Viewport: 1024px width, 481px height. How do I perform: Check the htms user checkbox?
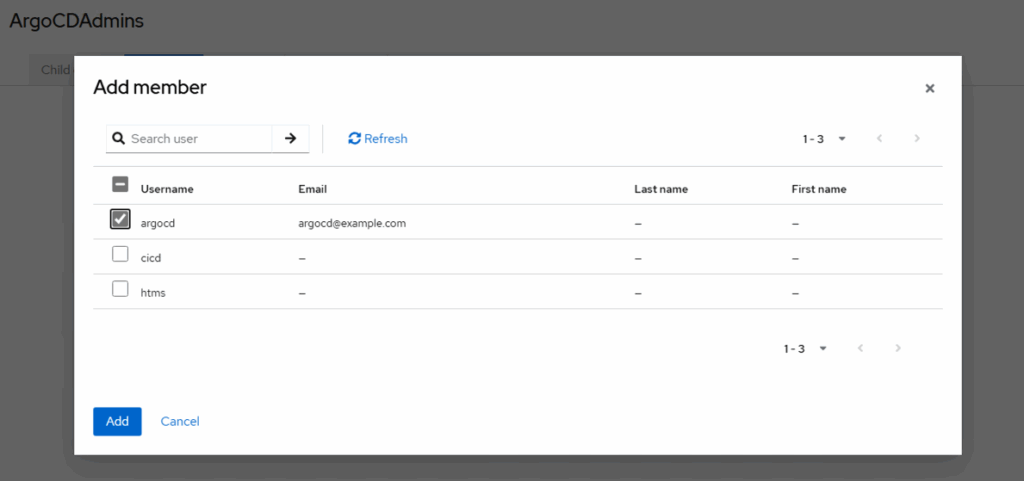[120, 288]
